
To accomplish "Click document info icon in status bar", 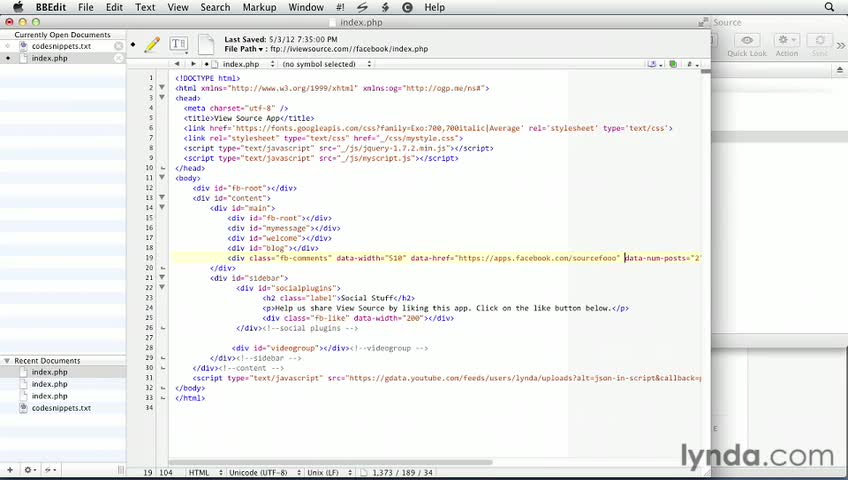I will (363, 472).
